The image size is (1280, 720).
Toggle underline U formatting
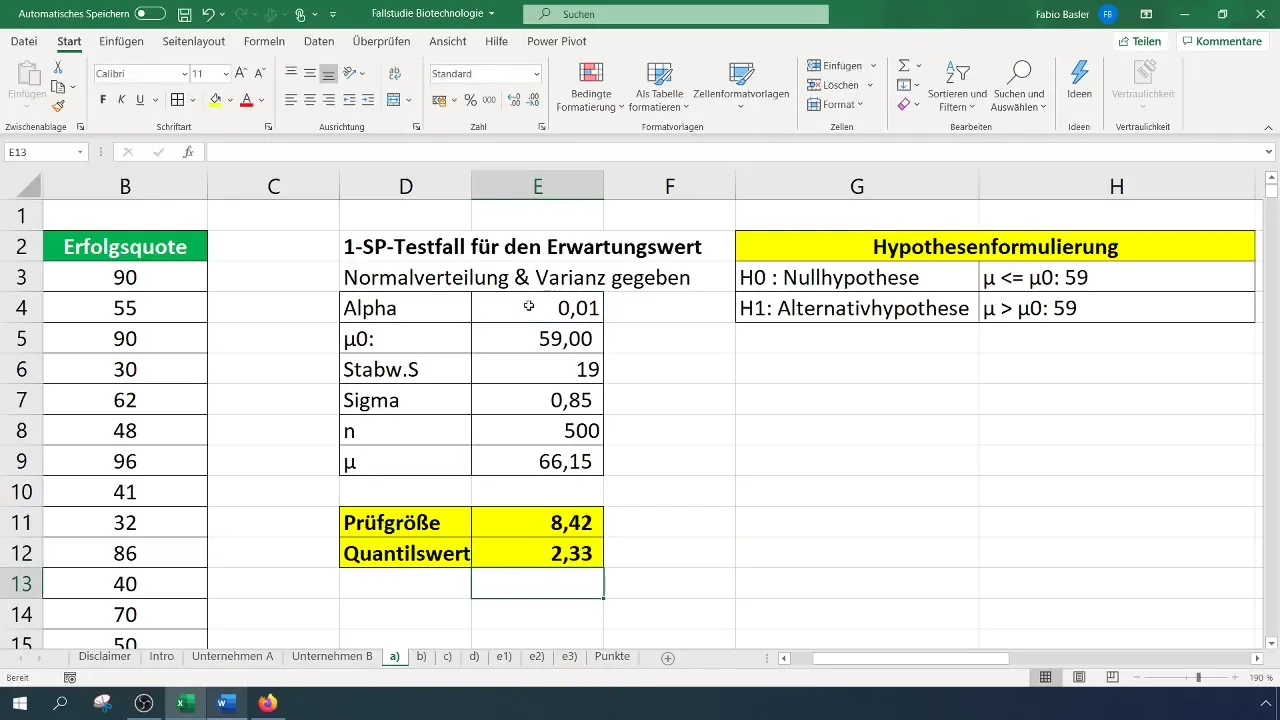pos(140,100)
